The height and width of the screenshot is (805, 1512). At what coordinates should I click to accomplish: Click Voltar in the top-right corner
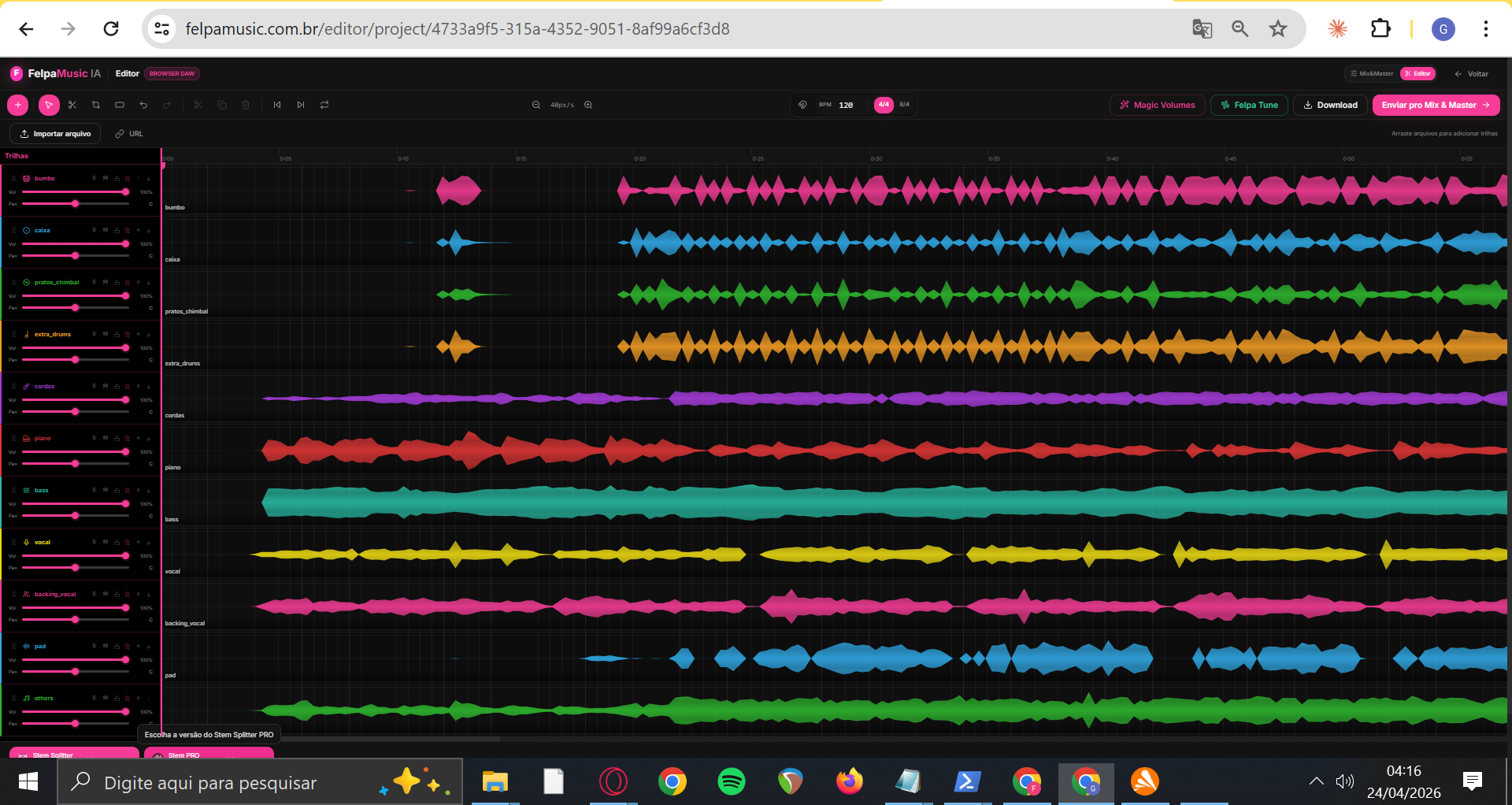pyautogui.click(x=1471, y=73)
